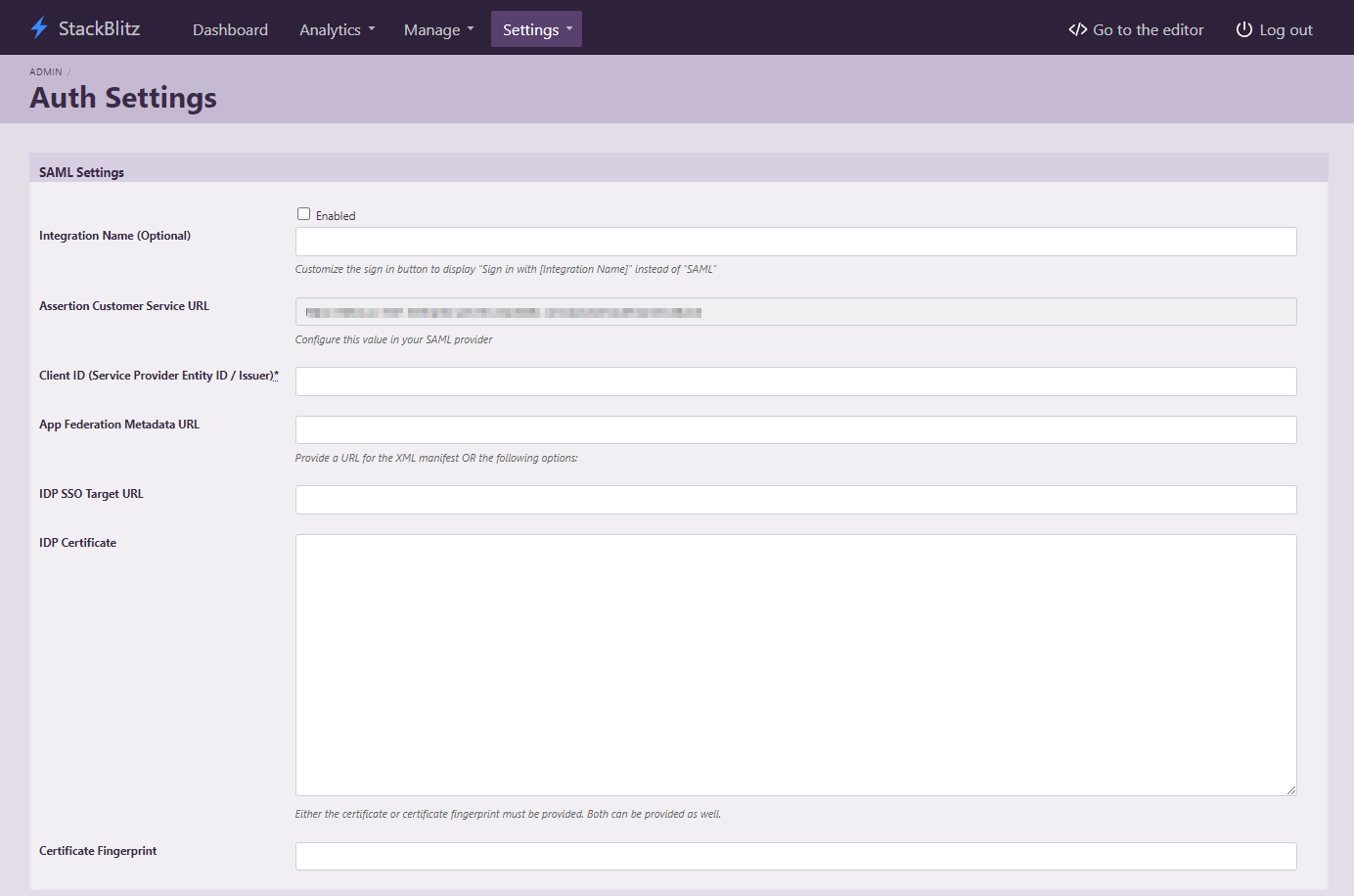Click the certificate or fingerprint requirement hint
Viewport: 1354px width, 896px height.
click(508, 814)
